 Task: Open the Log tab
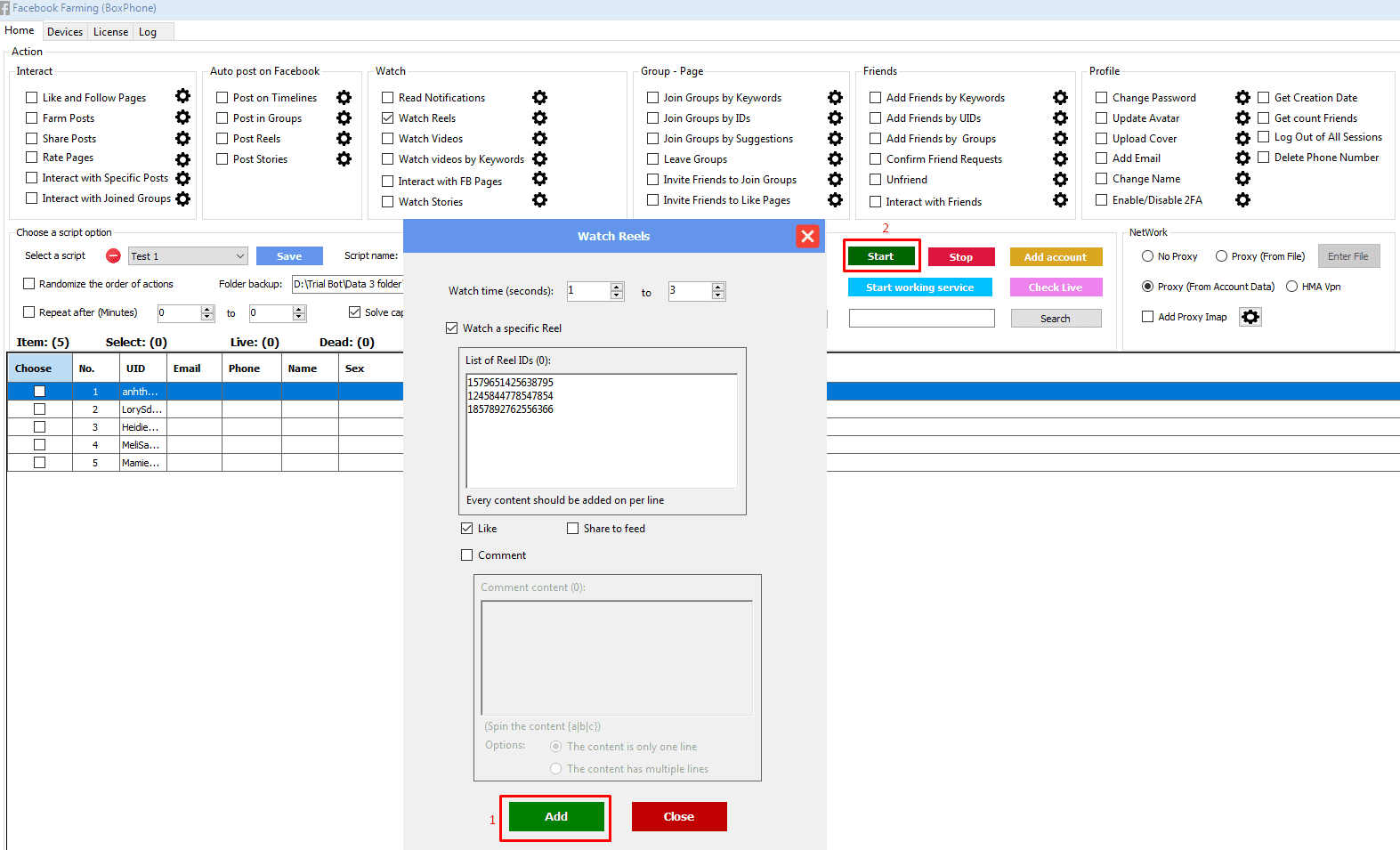[x=148, y=31]
